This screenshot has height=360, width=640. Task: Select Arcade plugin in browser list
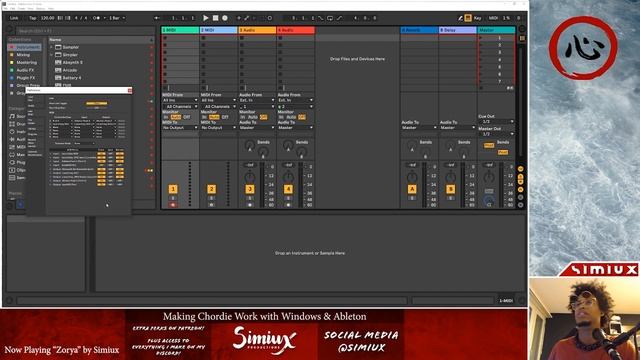click(x=69, y=70)
